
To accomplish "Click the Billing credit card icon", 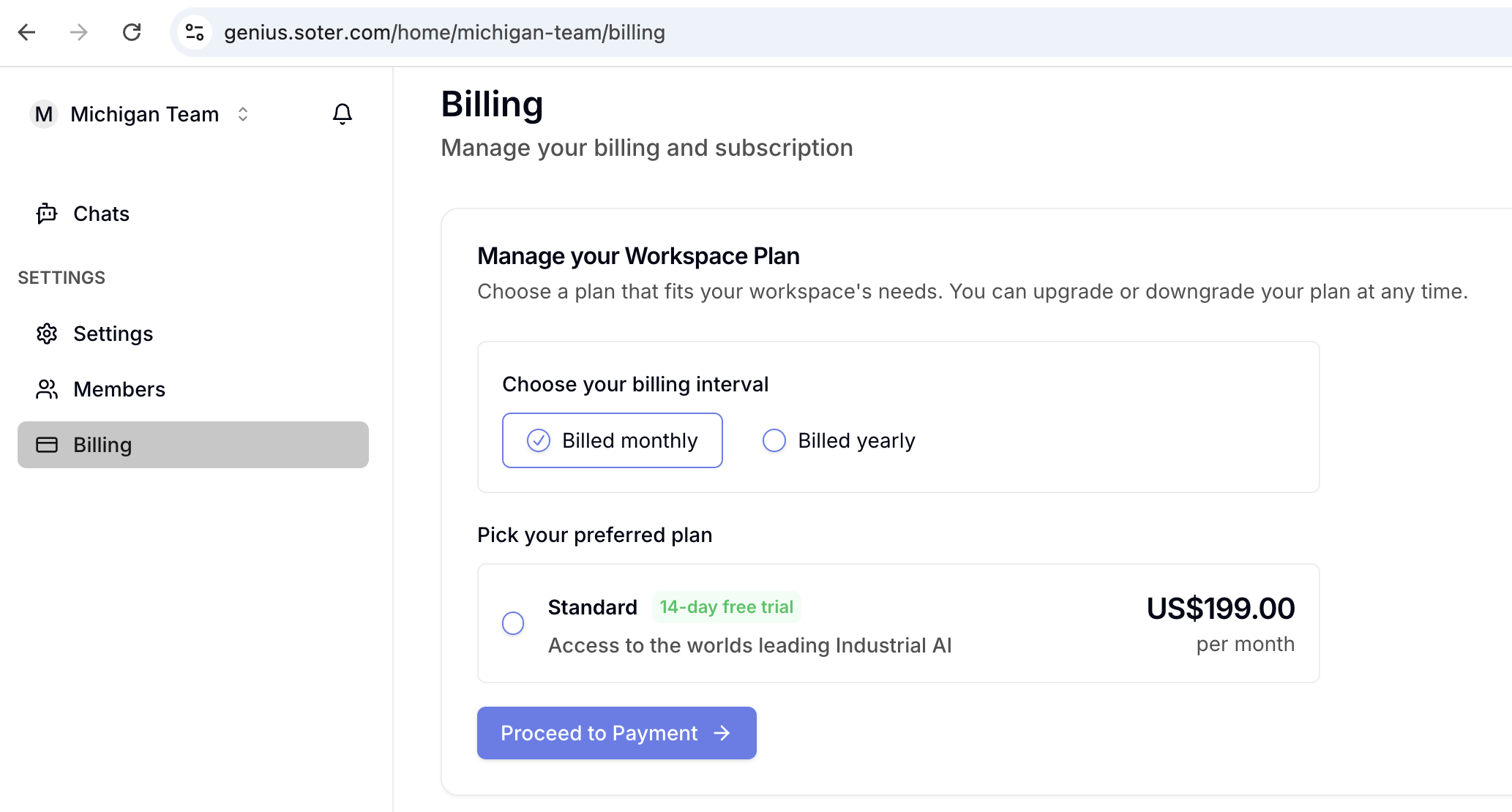I will click(45, 444).
